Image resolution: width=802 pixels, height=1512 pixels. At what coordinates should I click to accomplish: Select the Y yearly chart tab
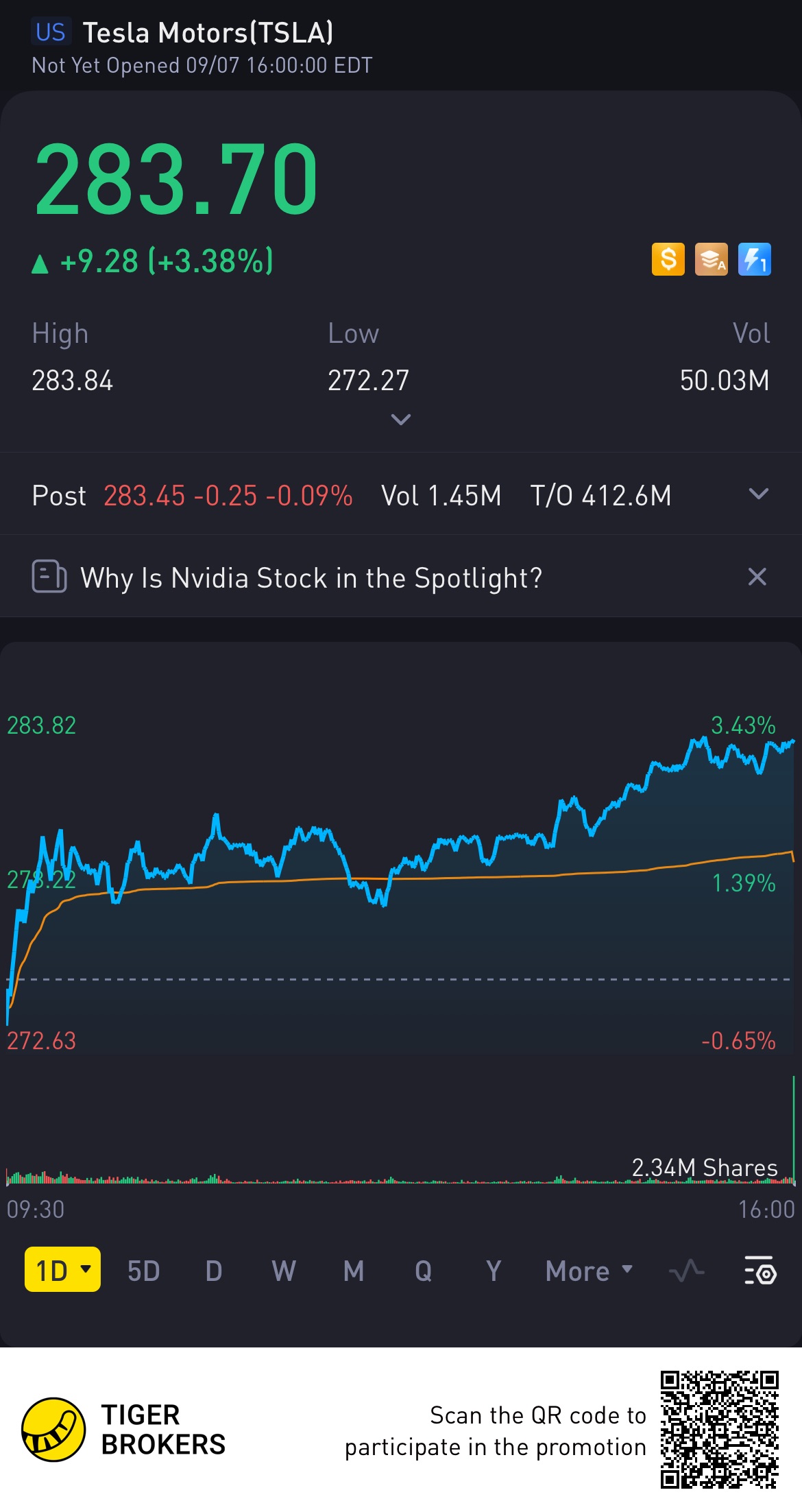click(x=494, y=1271)
